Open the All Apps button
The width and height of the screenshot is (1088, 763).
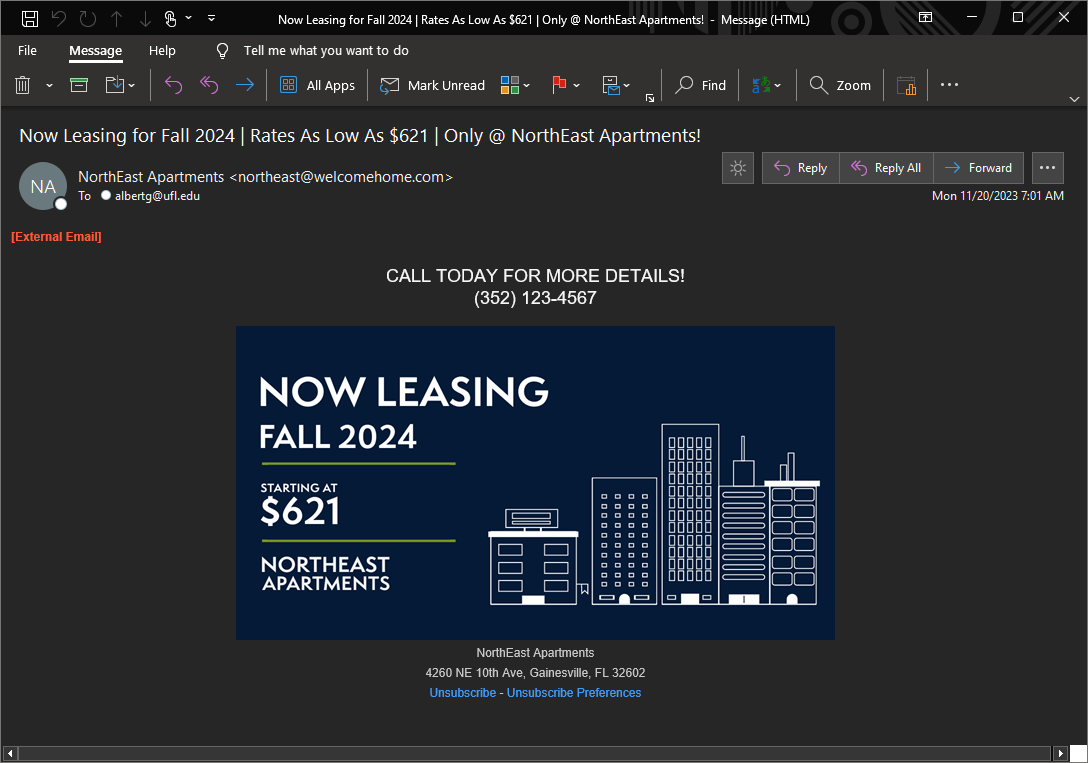(x=317, y=86)
